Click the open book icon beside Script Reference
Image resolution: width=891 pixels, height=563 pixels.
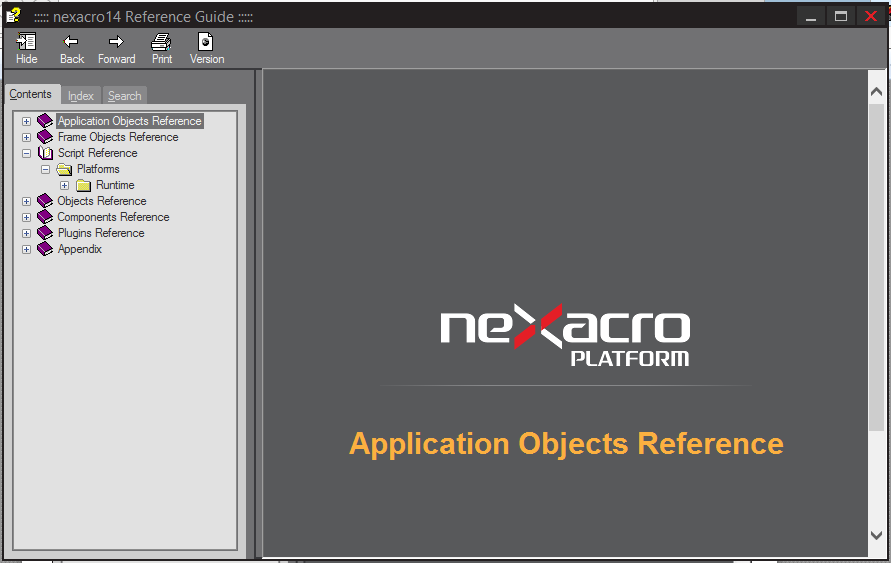click(45, 153)
